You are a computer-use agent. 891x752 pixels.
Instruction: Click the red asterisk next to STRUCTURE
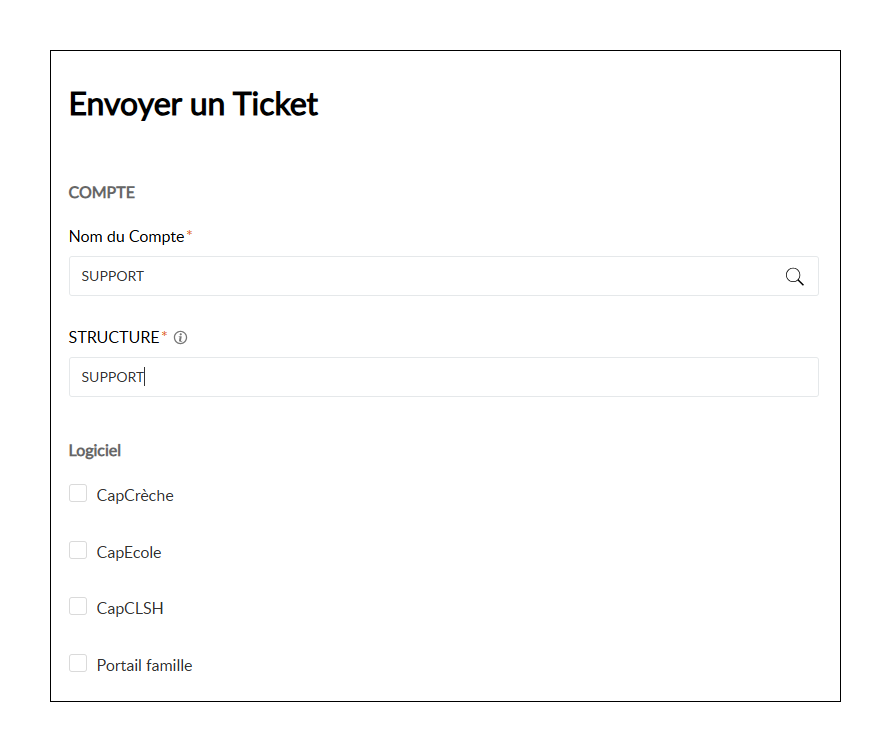164,337
